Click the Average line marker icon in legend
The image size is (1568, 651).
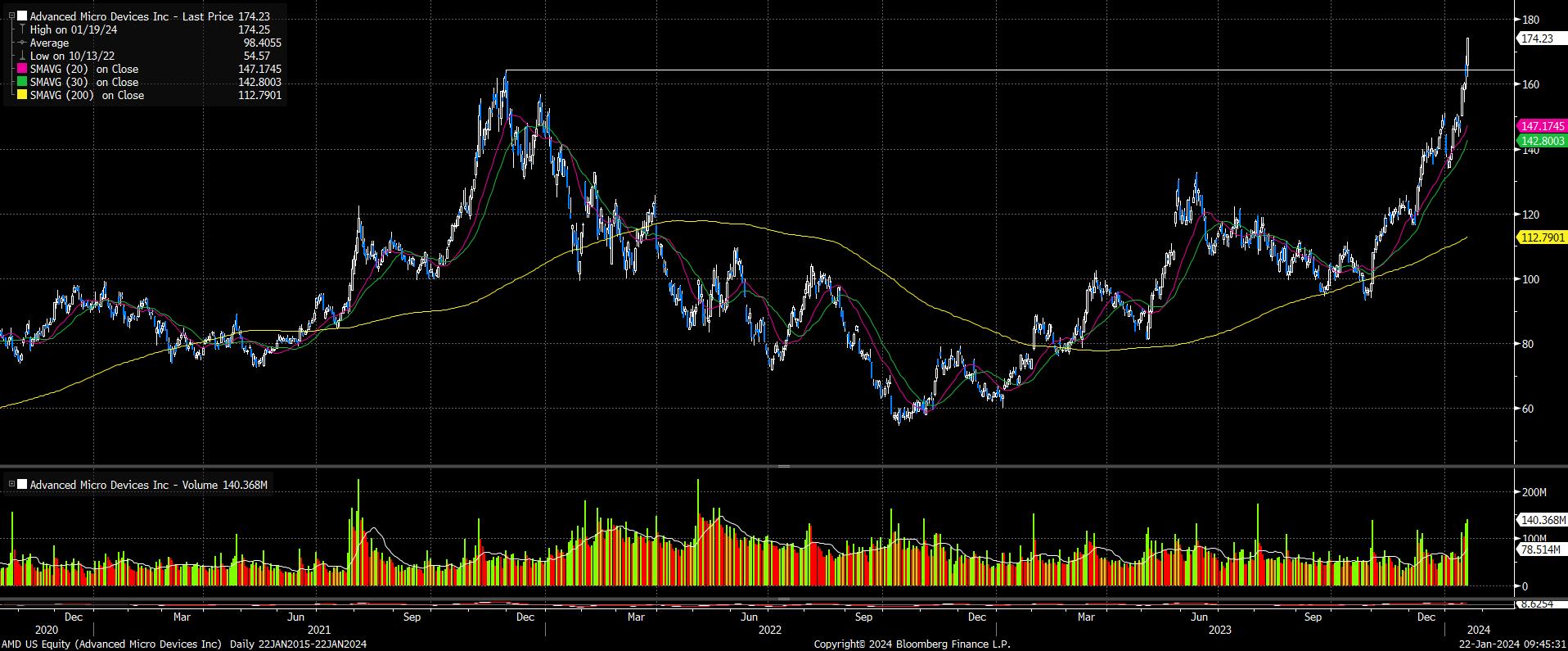click(22, 43)
